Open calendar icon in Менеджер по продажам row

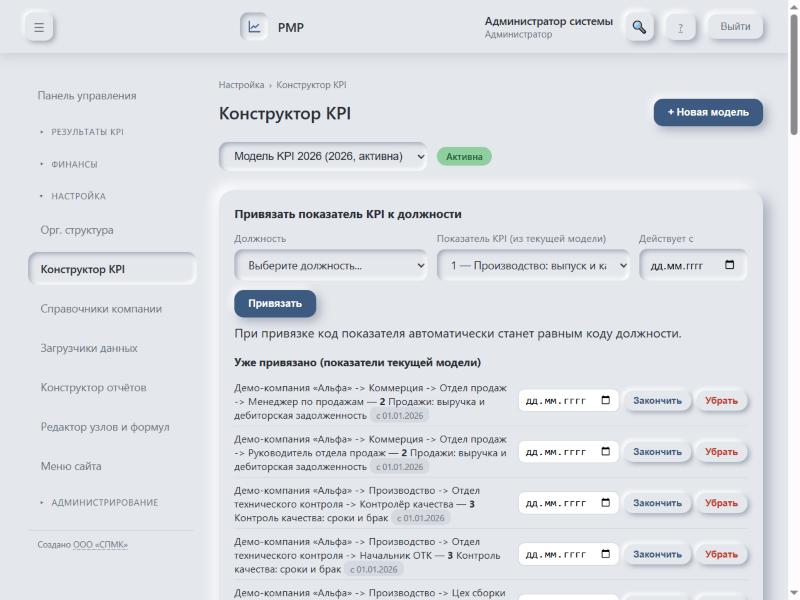coord(606,400)
